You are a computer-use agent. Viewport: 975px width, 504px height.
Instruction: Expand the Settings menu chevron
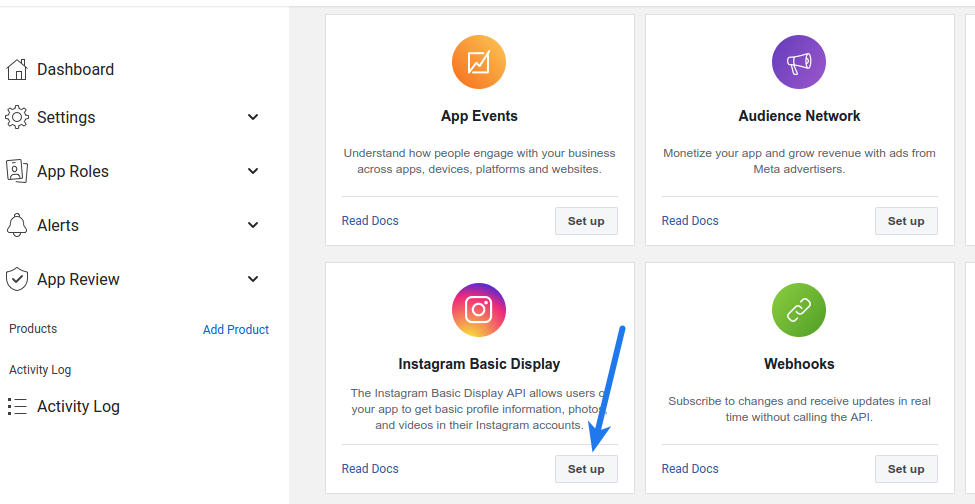(x=253, y=117)
